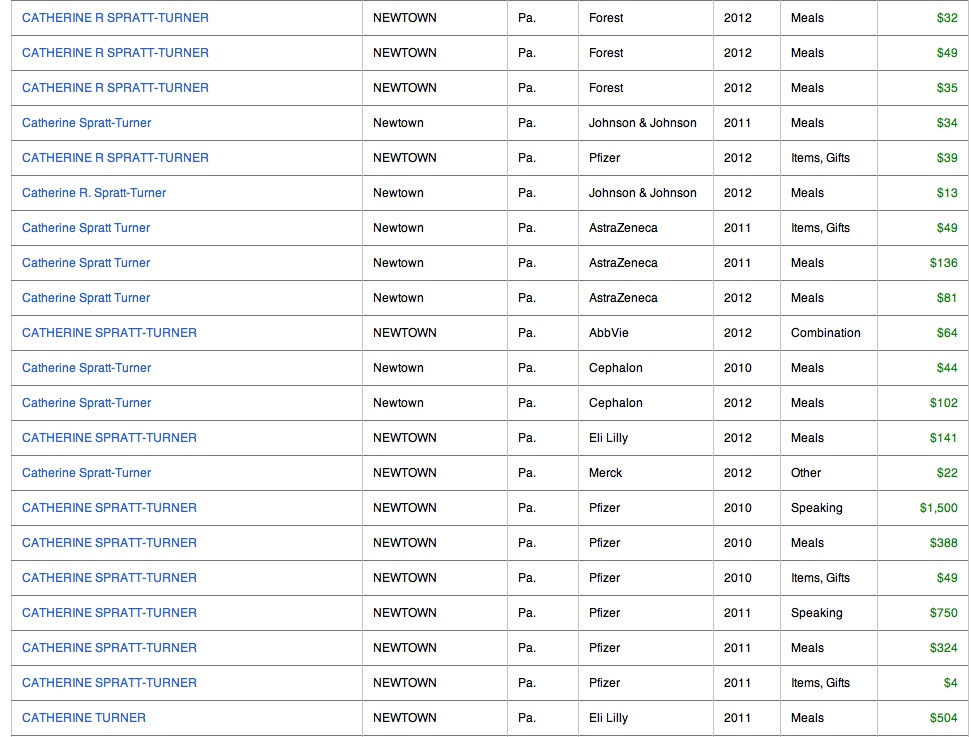Open CATHERINE SPRATT-TURNER link for Pfizer $4

coord(109,682)
